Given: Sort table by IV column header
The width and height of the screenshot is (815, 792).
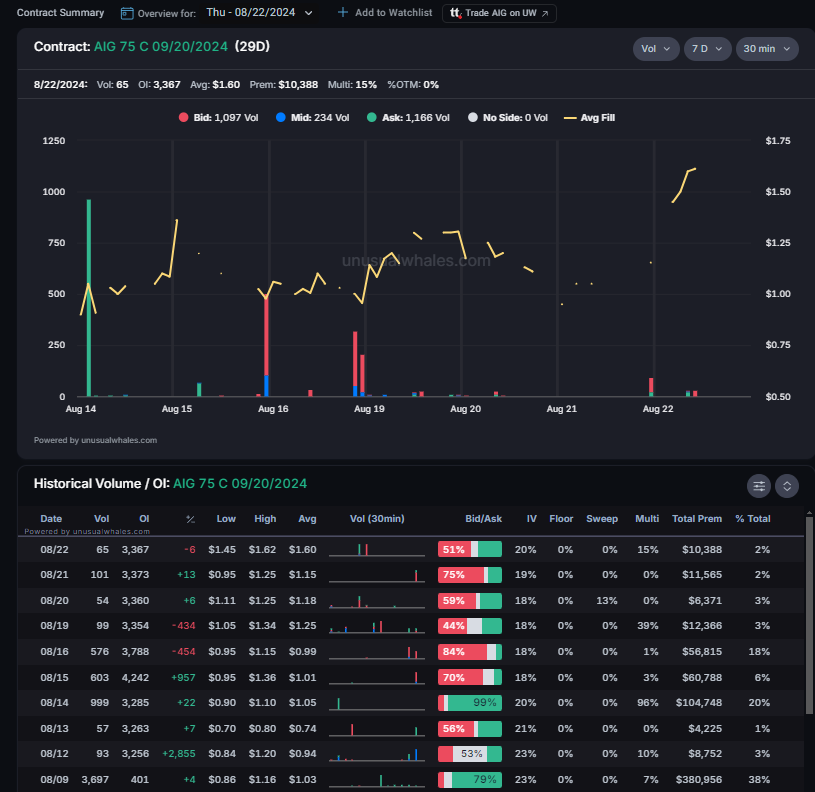Looking at the screenshot, I should [x=531, y=519].
